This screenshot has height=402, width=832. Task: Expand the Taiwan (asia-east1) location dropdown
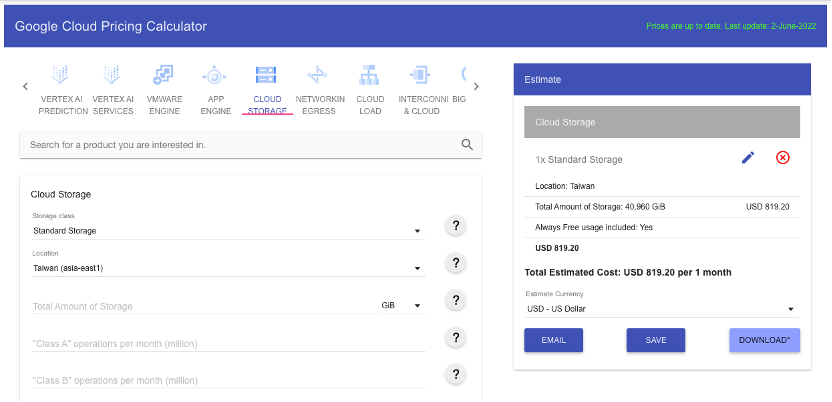228,268
